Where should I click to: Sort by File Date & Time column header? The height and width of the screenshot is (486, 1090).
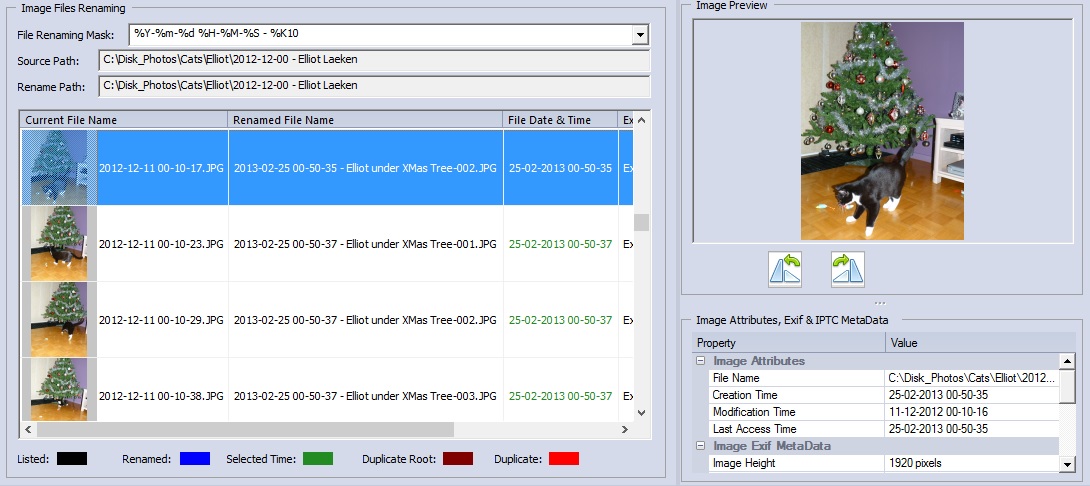pos(560,120)
